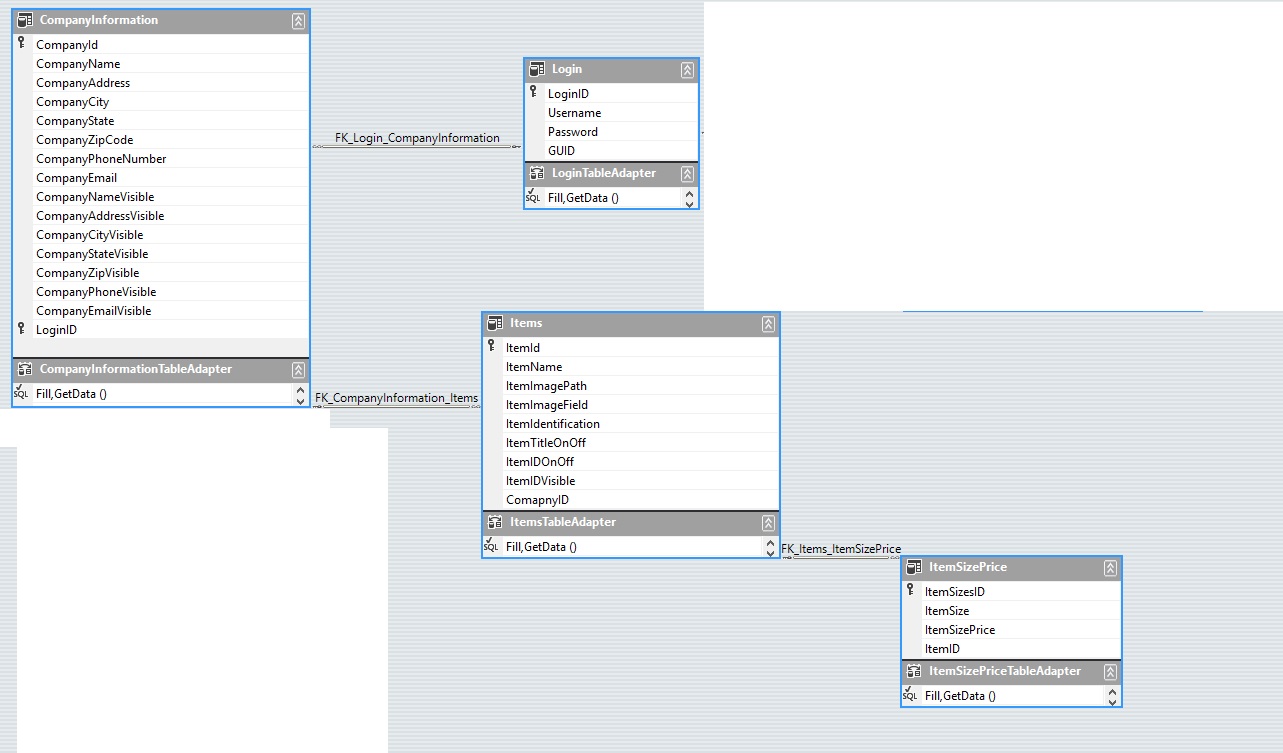Click the SQL icon in LoginTableAdapter row
The image size is (1283, 753).
click(531, 197)
